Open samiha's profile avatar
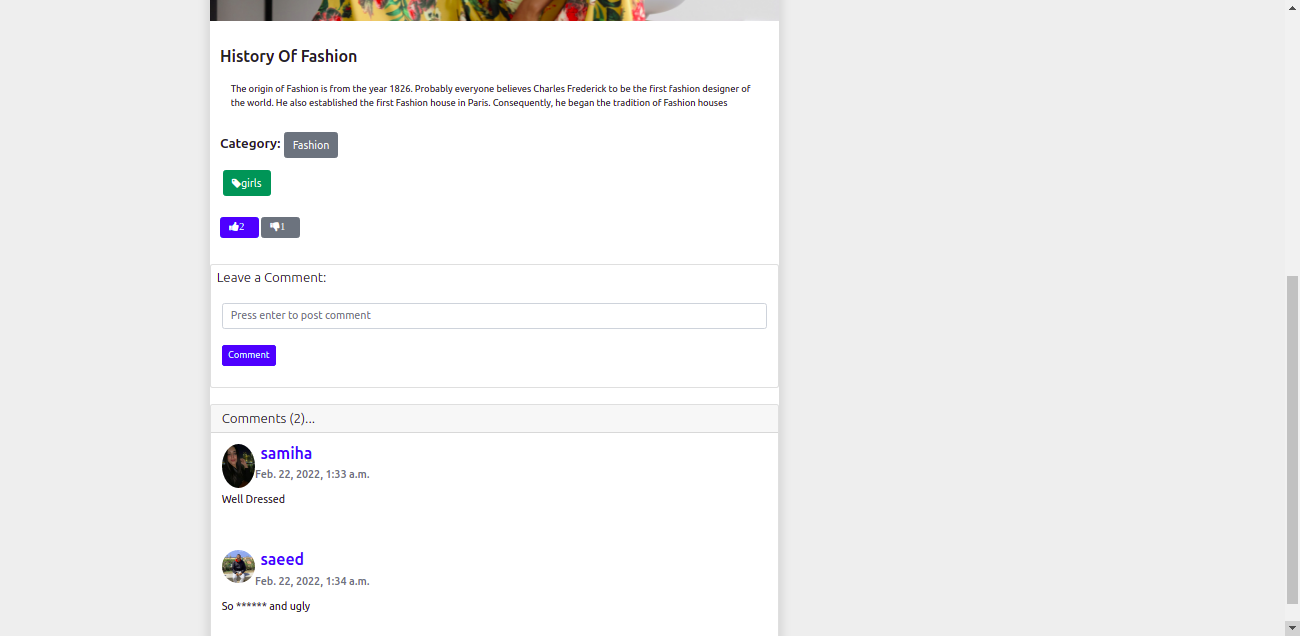Screen dimensions: 1300x636 (238, 466)
